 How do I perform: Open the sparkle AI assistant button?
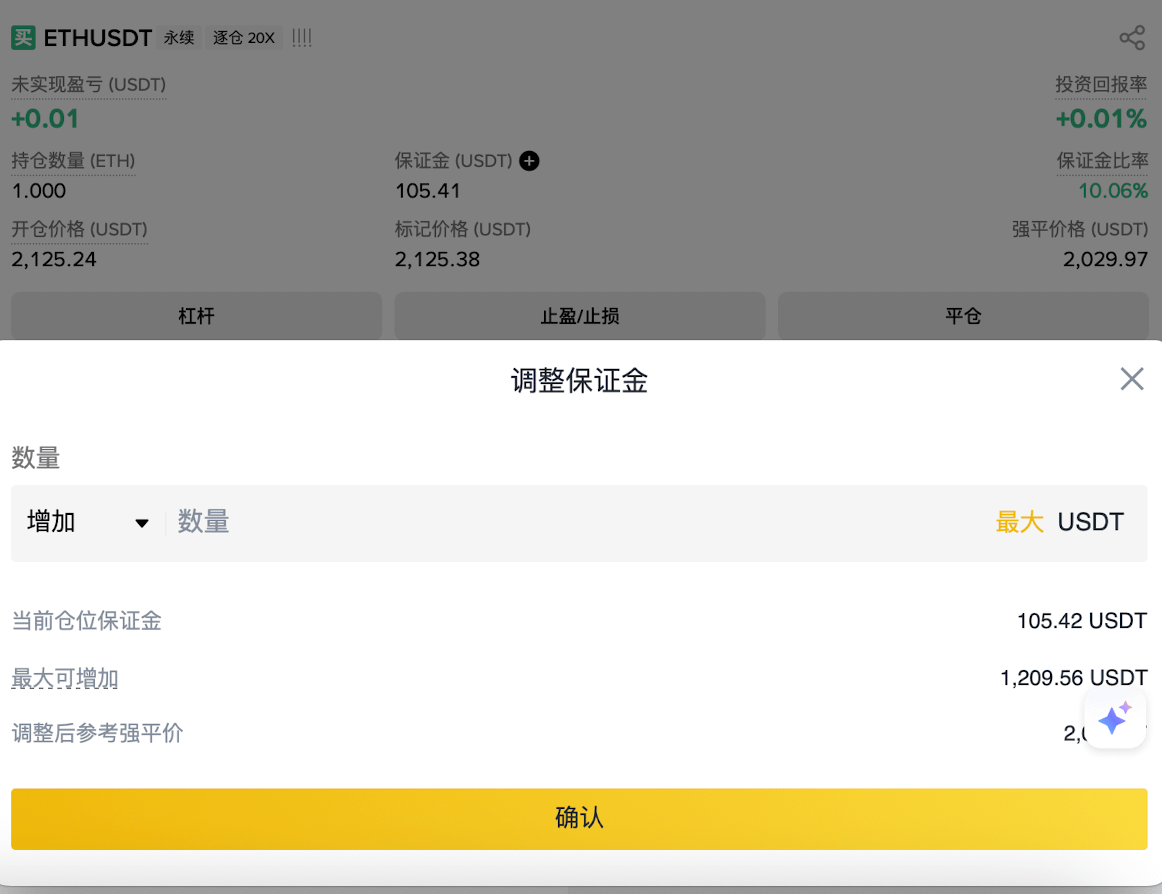[x=1114, y=719]
